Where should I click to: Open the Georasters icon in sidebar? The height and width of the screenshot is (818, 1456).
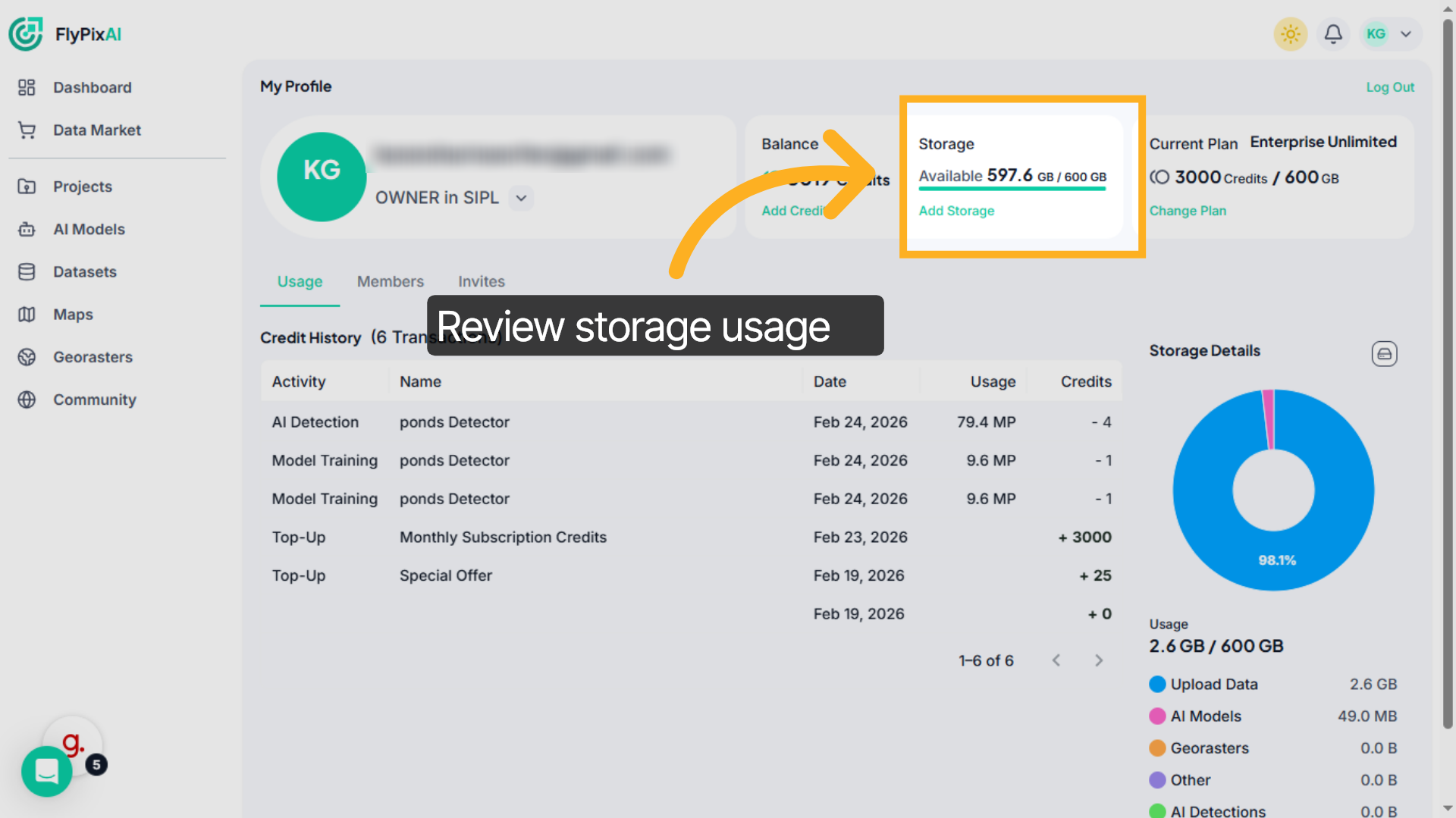27,357
